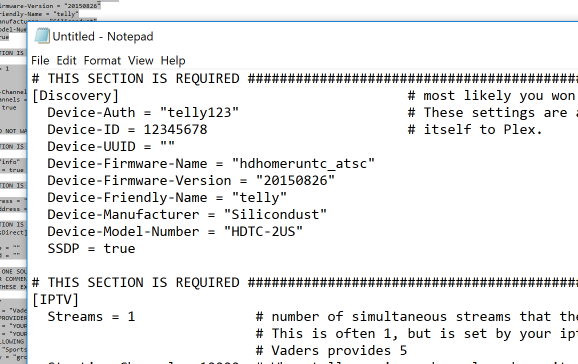
Task: Click the Untitled - Notepad window title
Action: [x=103, y=37]
